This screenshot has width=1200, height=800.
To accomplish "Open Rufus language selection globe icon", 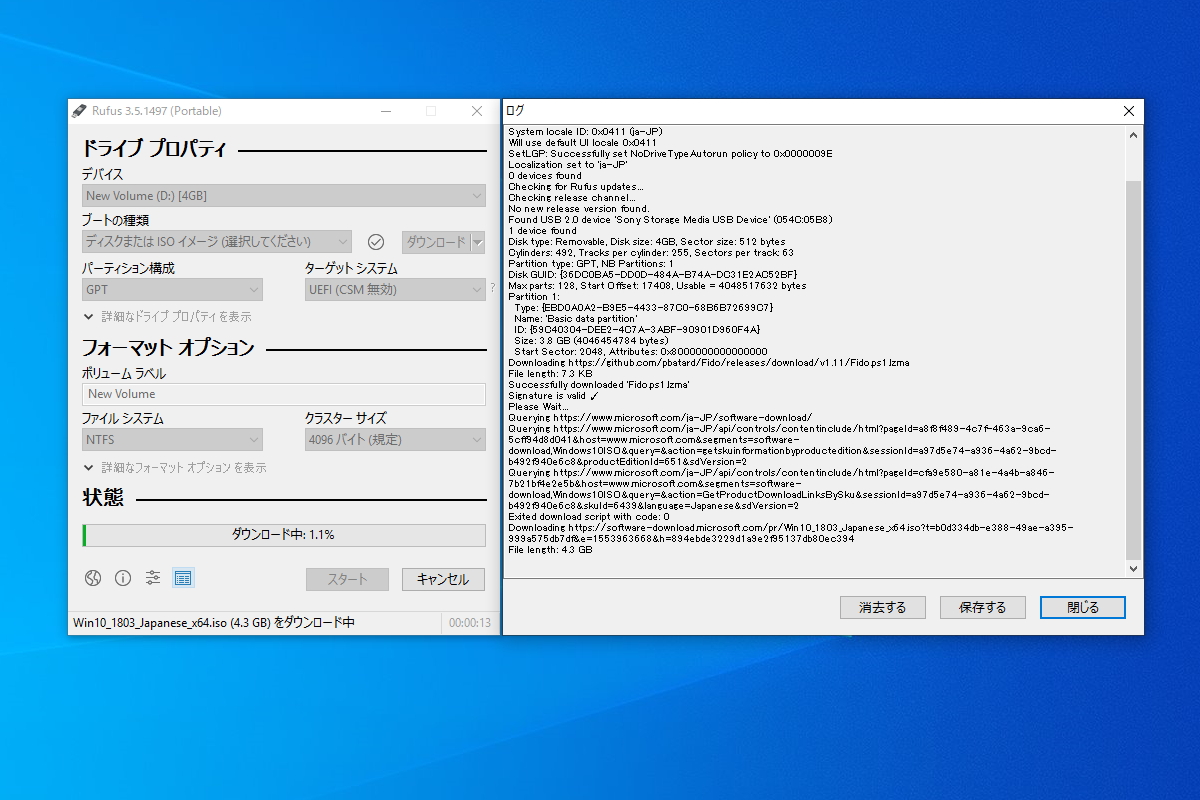I will (92, 577).
